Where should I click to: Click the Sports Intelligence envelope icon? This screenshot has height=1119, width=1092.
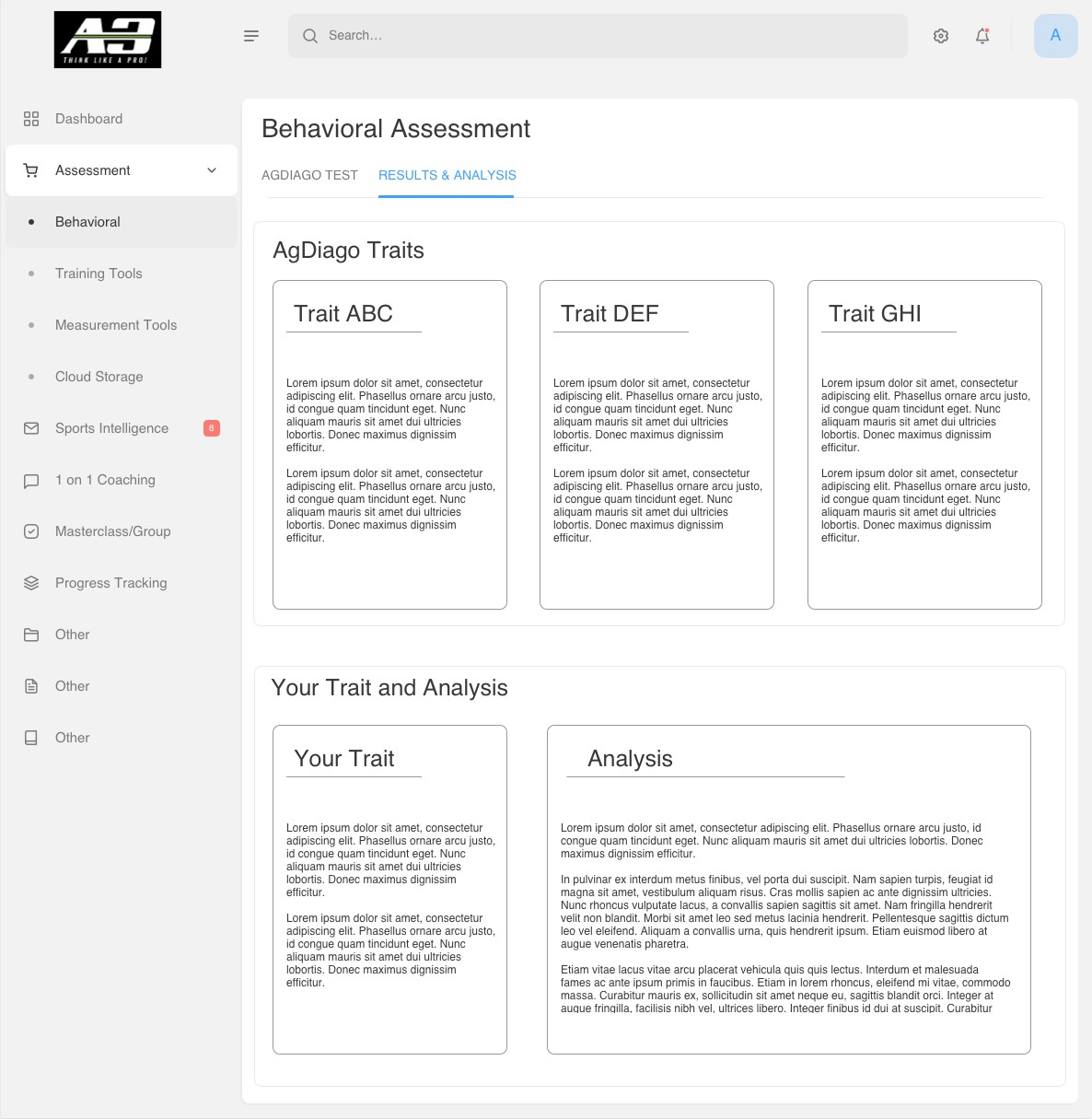(x=31, y=428)
